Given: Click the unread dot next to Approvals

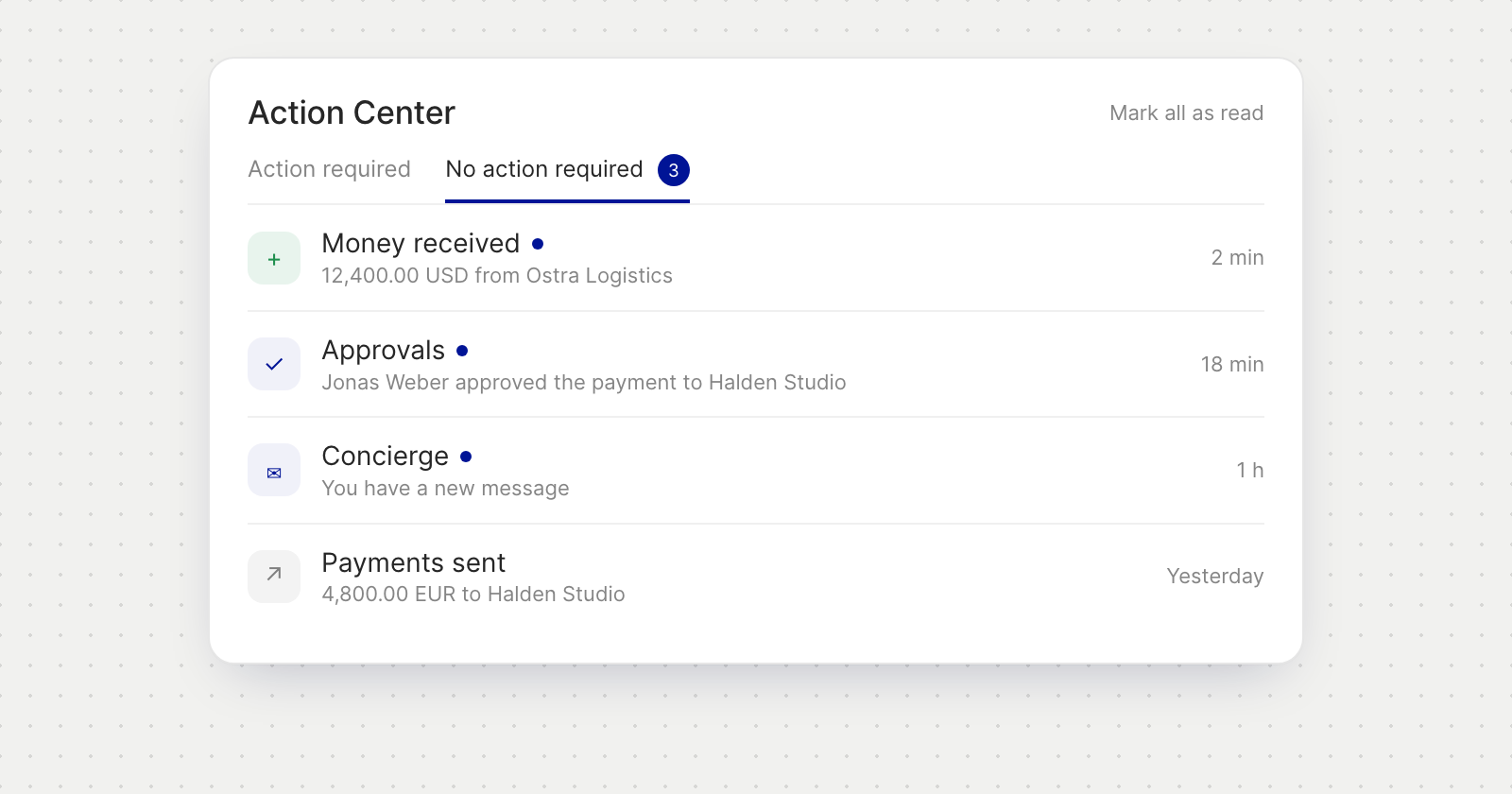Looking at the screenshot, I should [462, 351].
